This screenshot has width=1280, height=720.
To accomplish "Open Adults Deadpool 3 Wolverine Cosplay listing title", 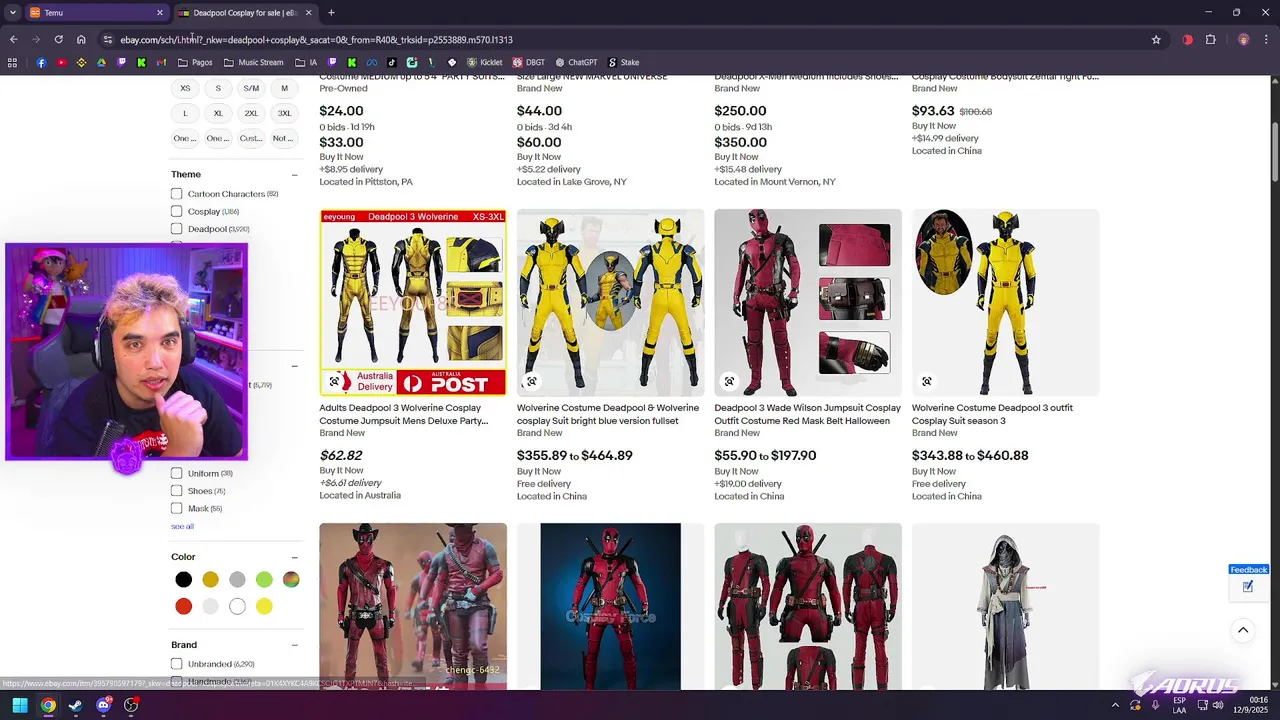I will [404, 414].
